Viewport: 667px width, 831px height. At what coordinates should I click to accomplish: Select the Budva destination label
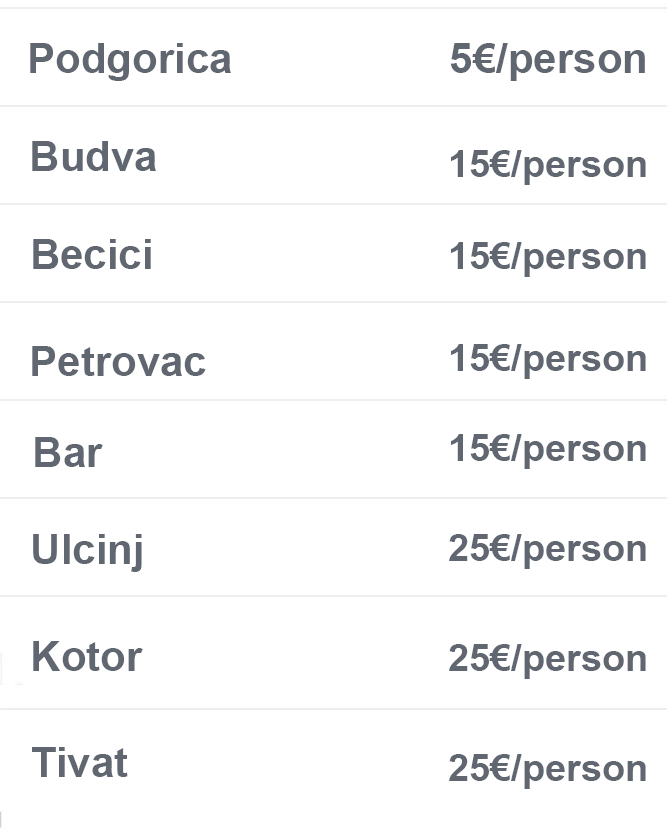pos(93,157)
